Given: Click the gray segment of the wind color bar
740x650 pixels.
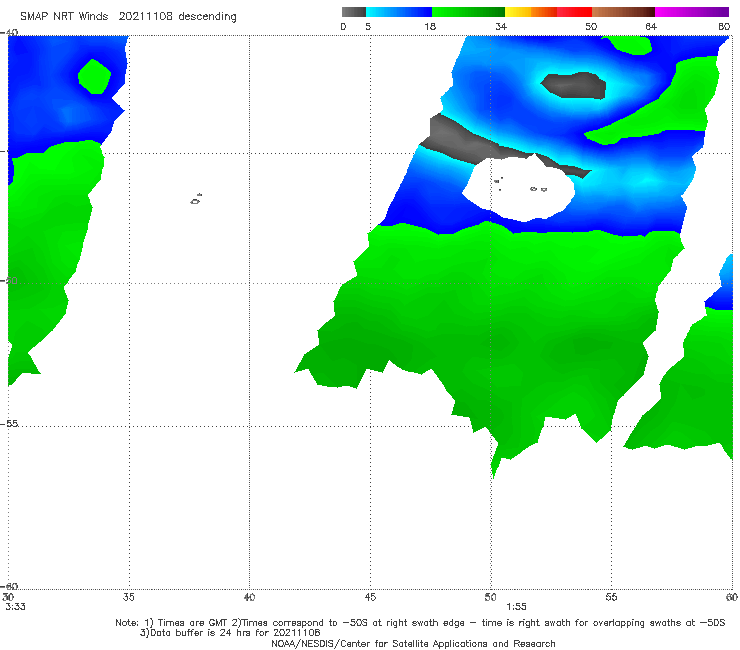Looking at the screenshot, I should [353, 12].
